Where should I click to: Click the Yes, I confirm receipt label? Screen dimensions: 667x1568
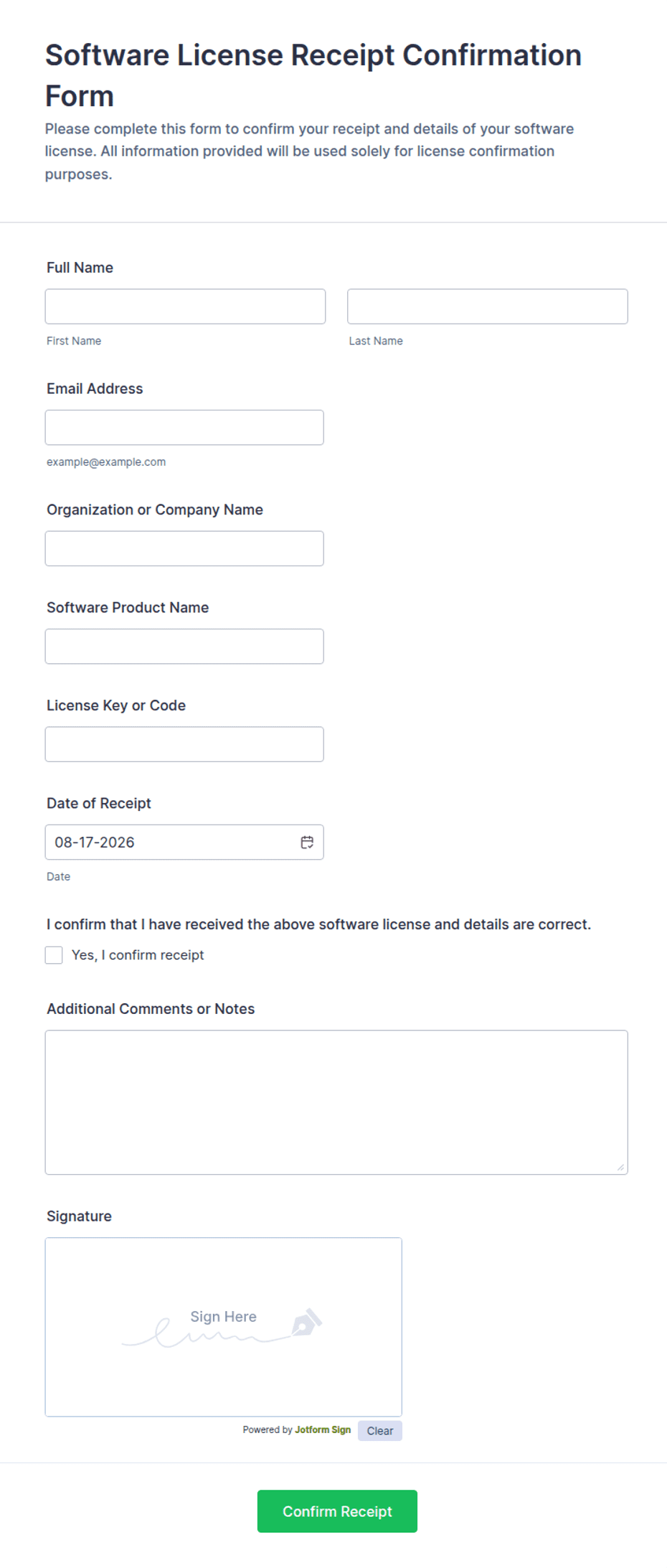tap(138, 955)
